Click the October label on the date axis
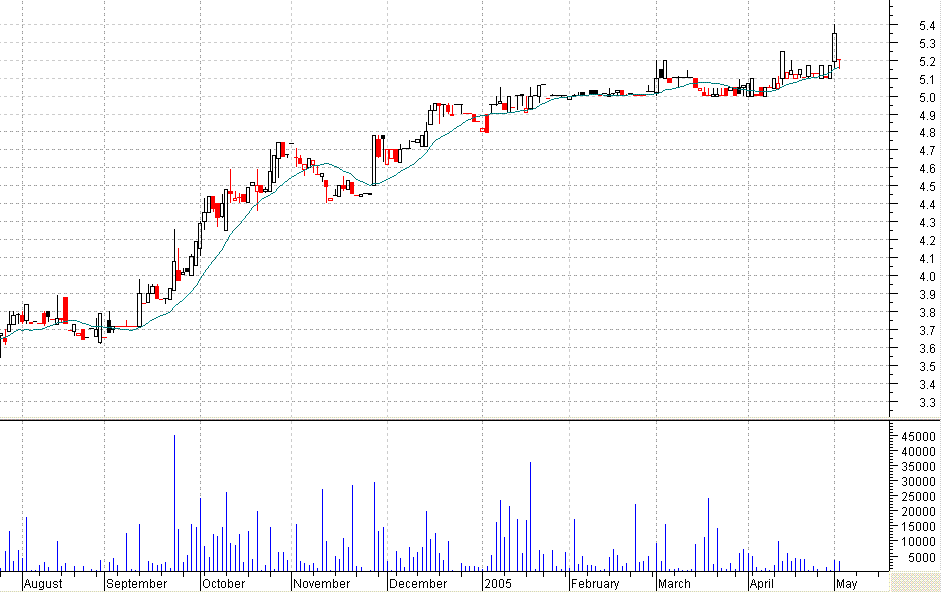 point(222,583)
